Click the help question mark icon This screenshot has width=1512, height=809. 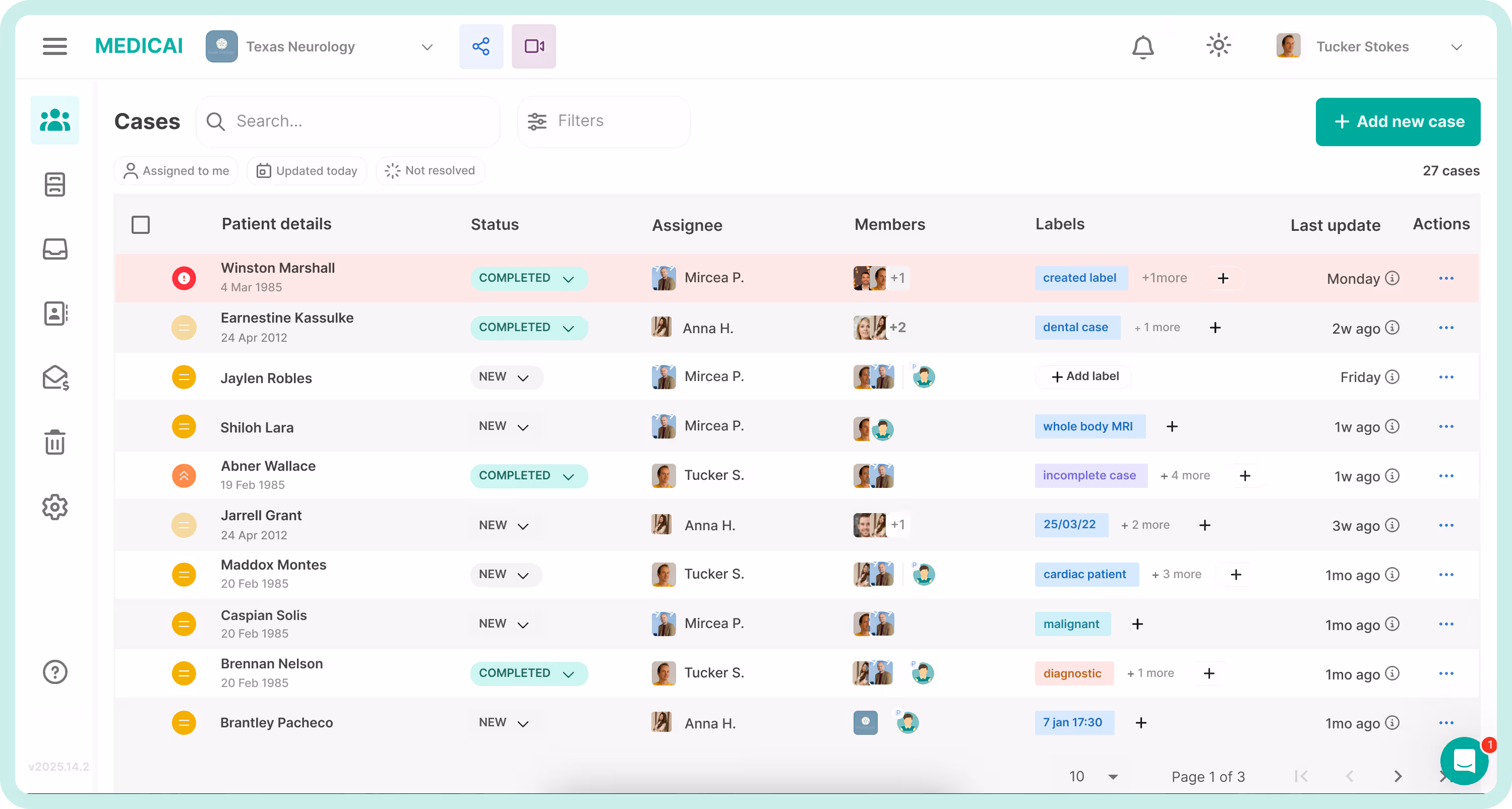(54, 672)
